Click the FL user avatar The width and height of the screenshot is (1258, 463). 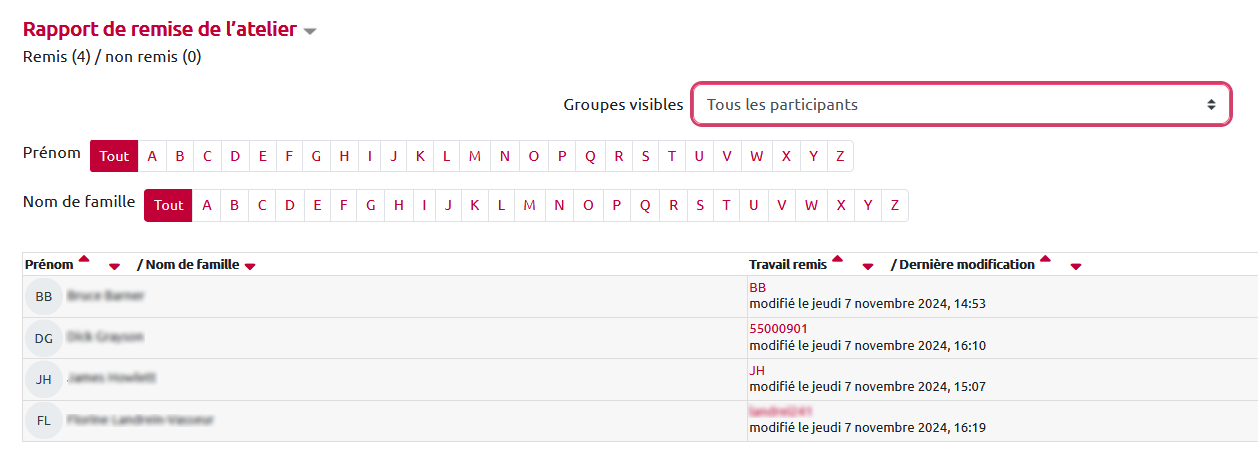tap(44, 421)
